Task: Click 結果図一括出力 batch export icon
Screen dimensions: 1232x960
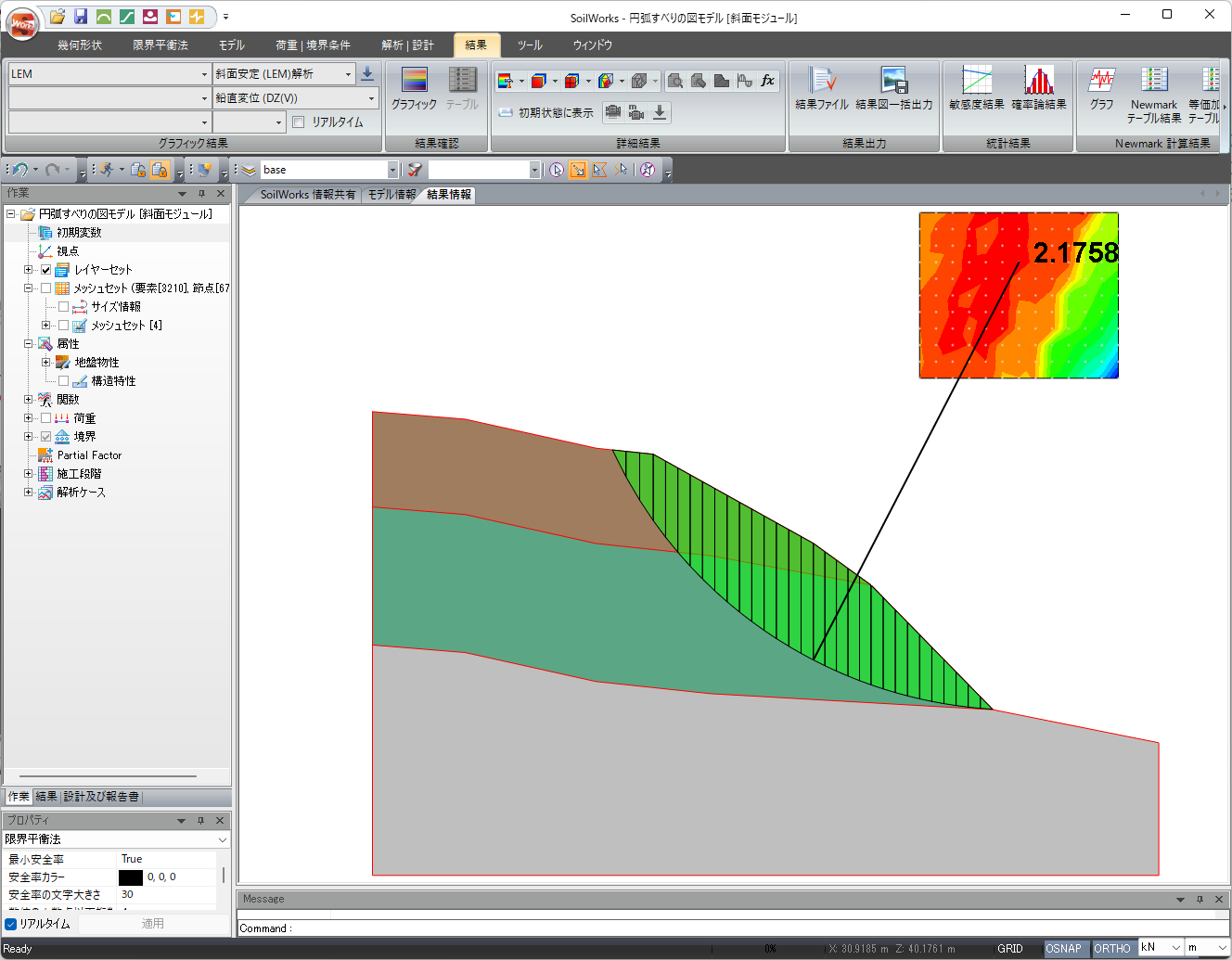Action: [x=894, y=89]
